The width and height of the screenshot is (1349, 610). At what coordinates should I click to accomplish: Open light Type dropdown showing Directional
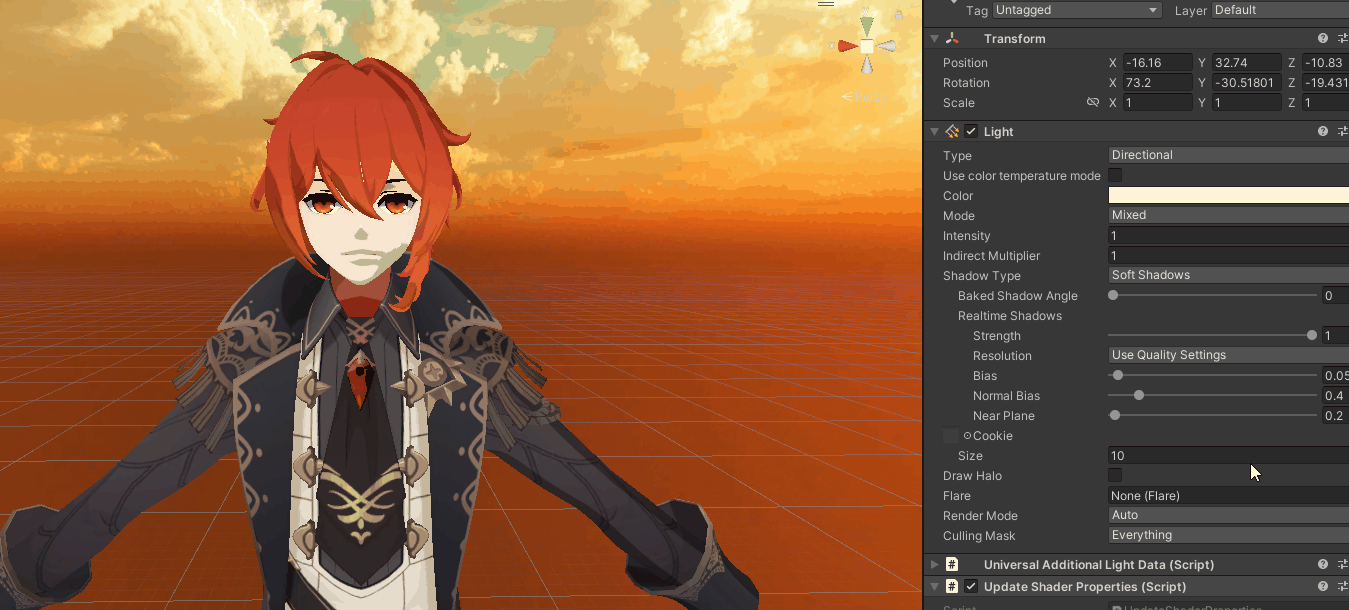pyautogui.click(x=1228, y=155)
